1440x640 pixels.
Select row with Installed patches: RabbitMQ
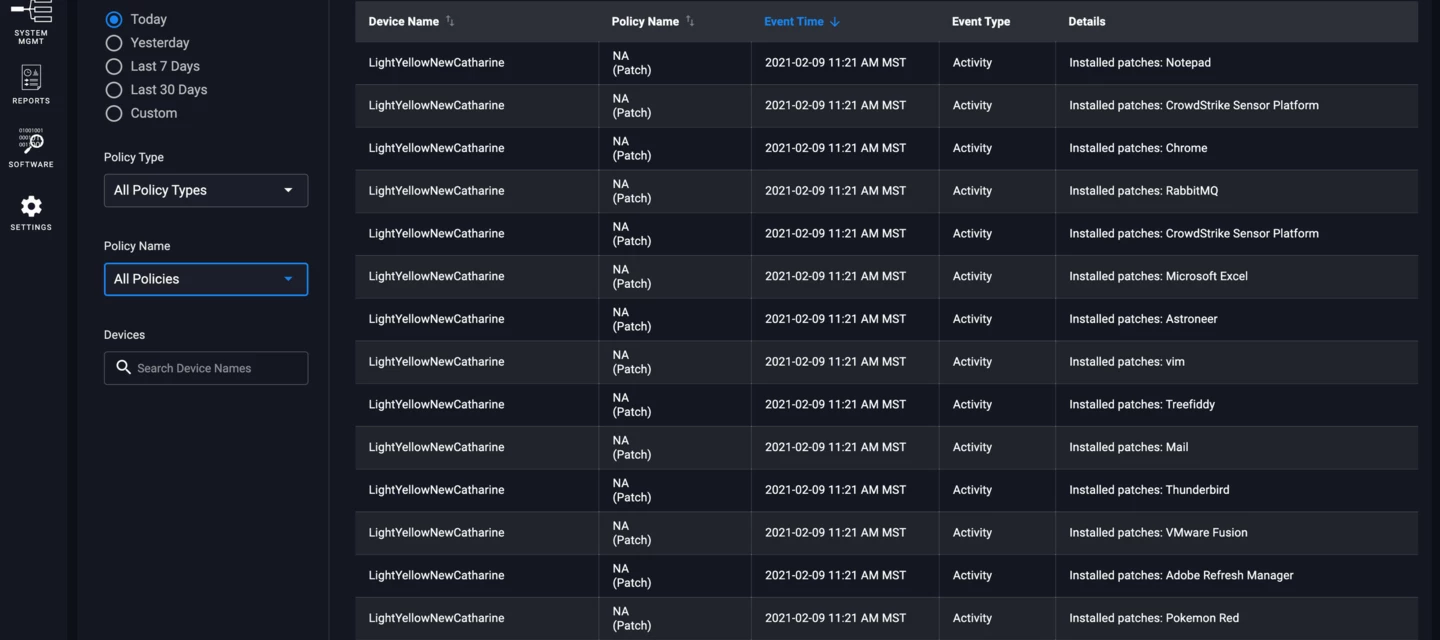[x=886, y=191]
